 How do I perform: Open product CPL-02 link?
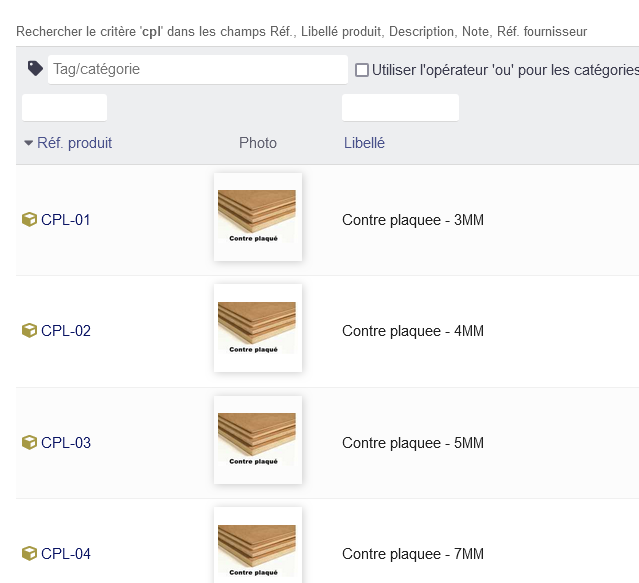66,330
